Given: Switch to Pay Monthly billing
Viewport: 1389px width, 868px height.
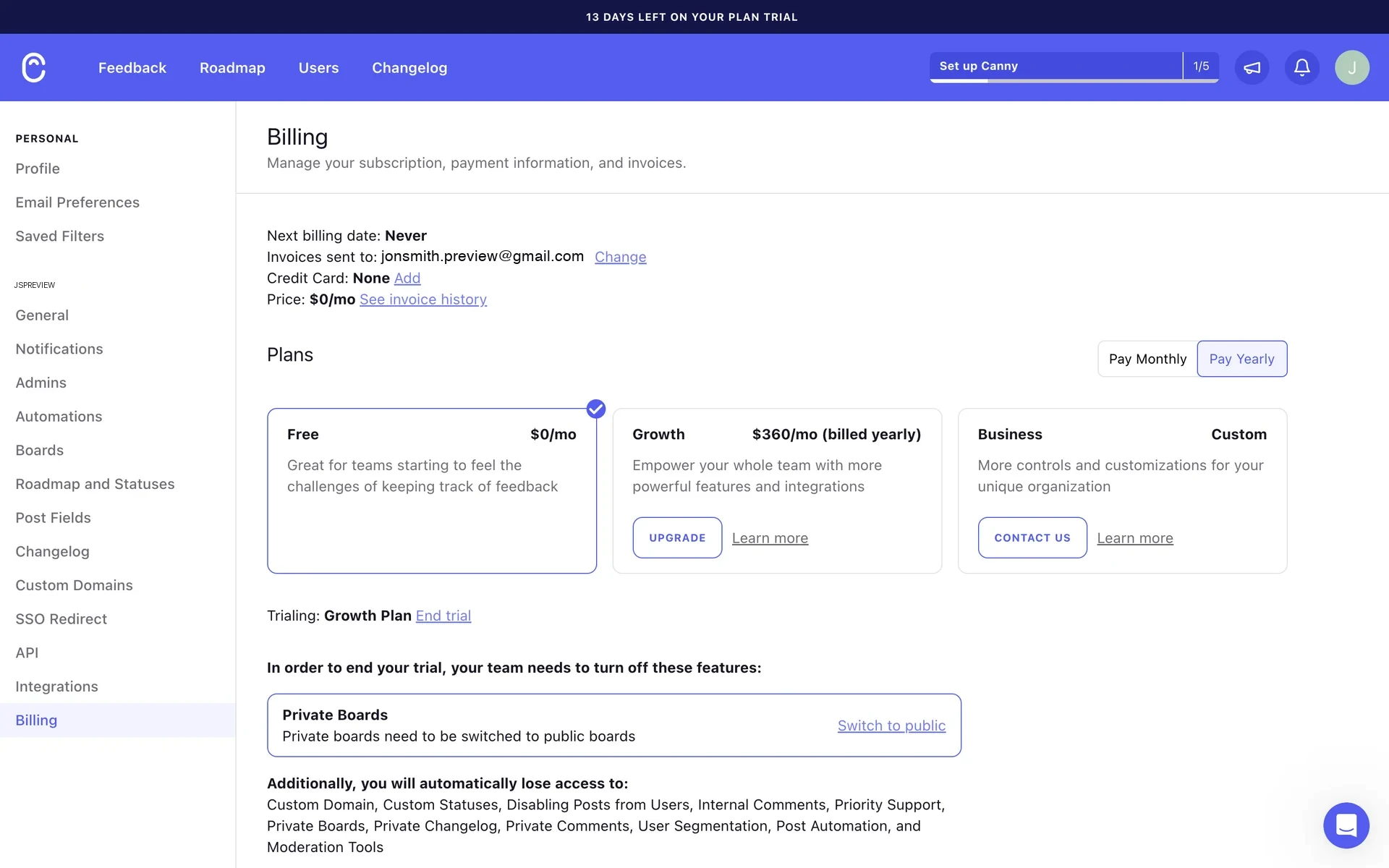Looking at the screenshot, I should click(1147, 359).
